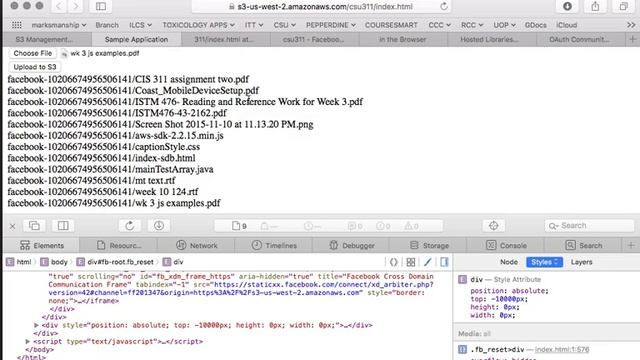
Task: Go forward with Safari's forward arrow
Action: coord(76,6)
